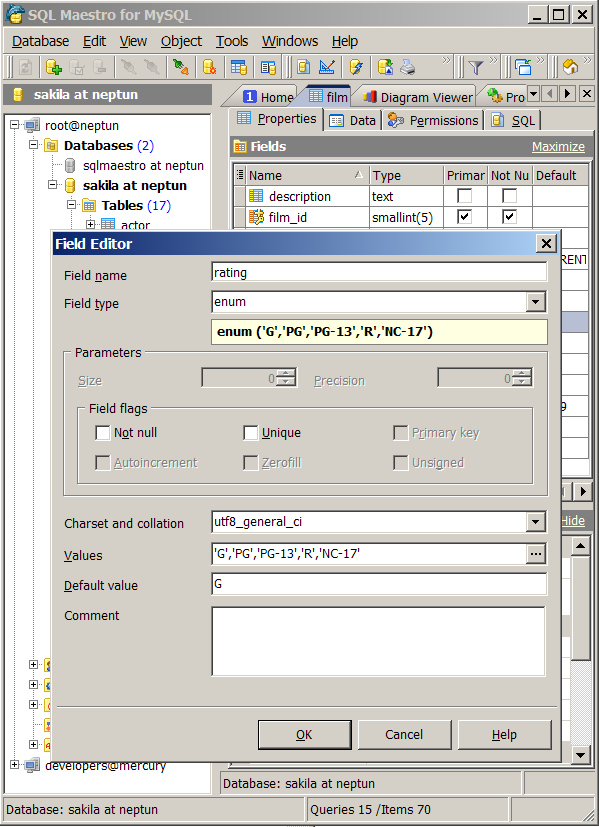Open the visual query builder ruler icon
This screenshot has height=827, width=599.
pos(327,67)
